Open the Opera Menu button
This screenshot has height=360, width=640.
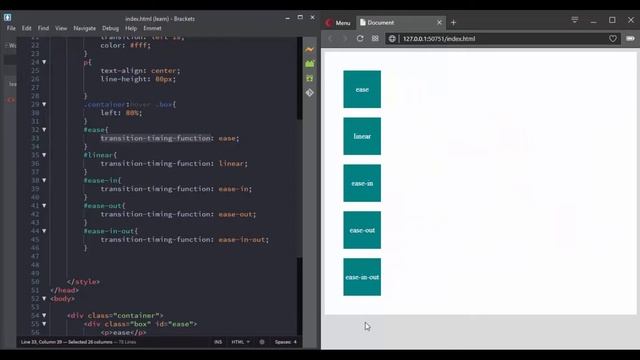click(x=338, y=22)
